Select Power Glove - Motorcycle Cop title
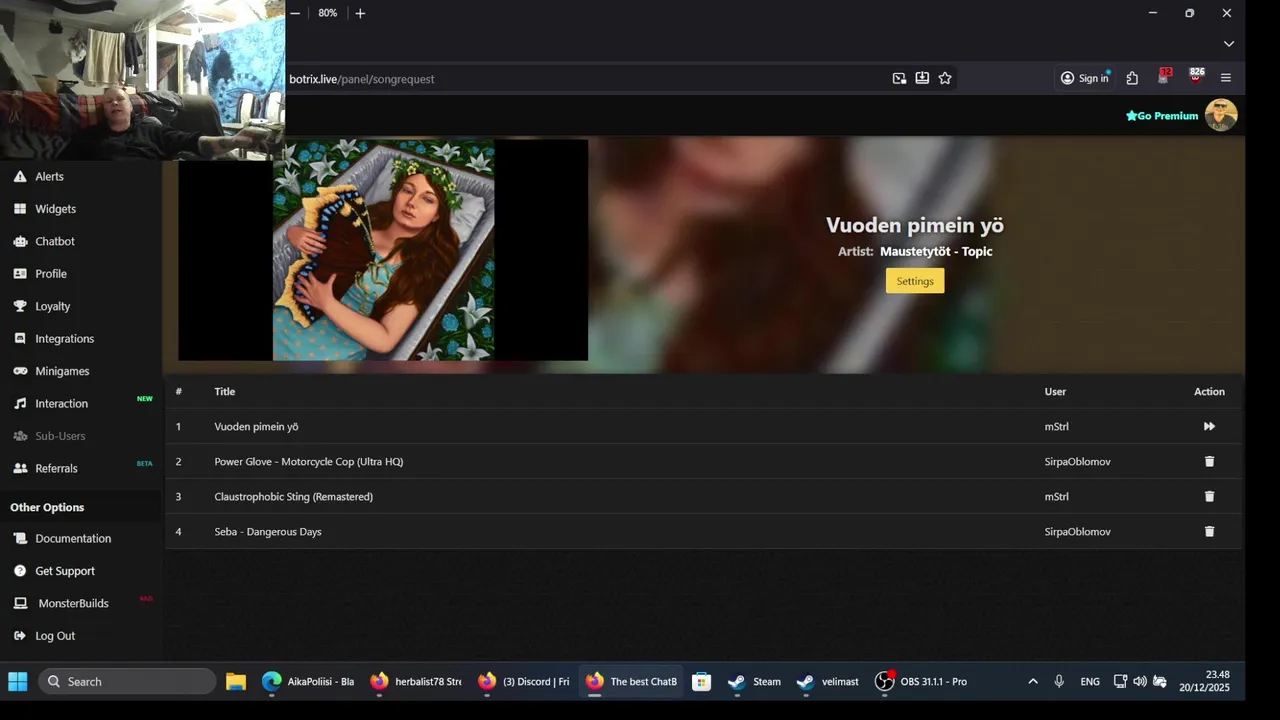This screenshot has width=1280, height=720. pyautogui.click(x=308, y=462)
